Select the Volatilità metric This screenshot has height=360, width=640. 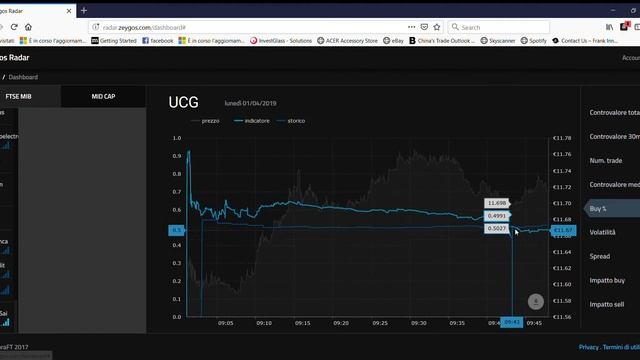pyautogui.click(x=602, y=232)
